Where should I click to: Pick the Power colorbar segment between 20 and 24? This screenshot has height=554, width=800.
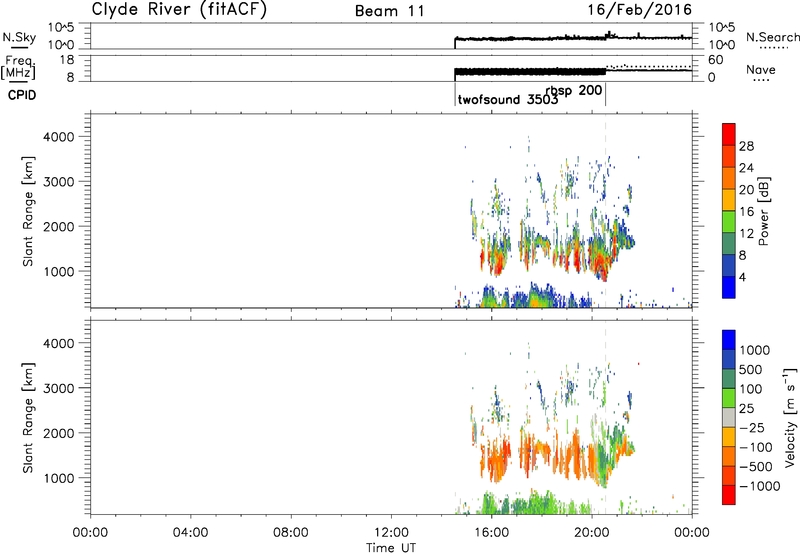729,178
